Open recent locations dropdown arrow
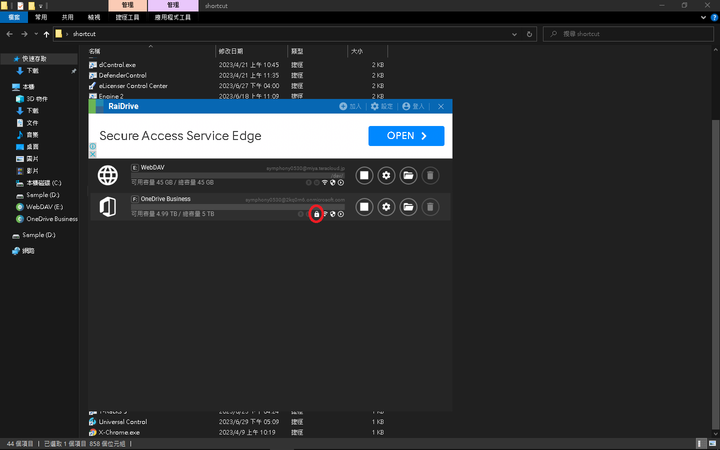The width and height of the screenshot is (720, 450). pos(36,34)
